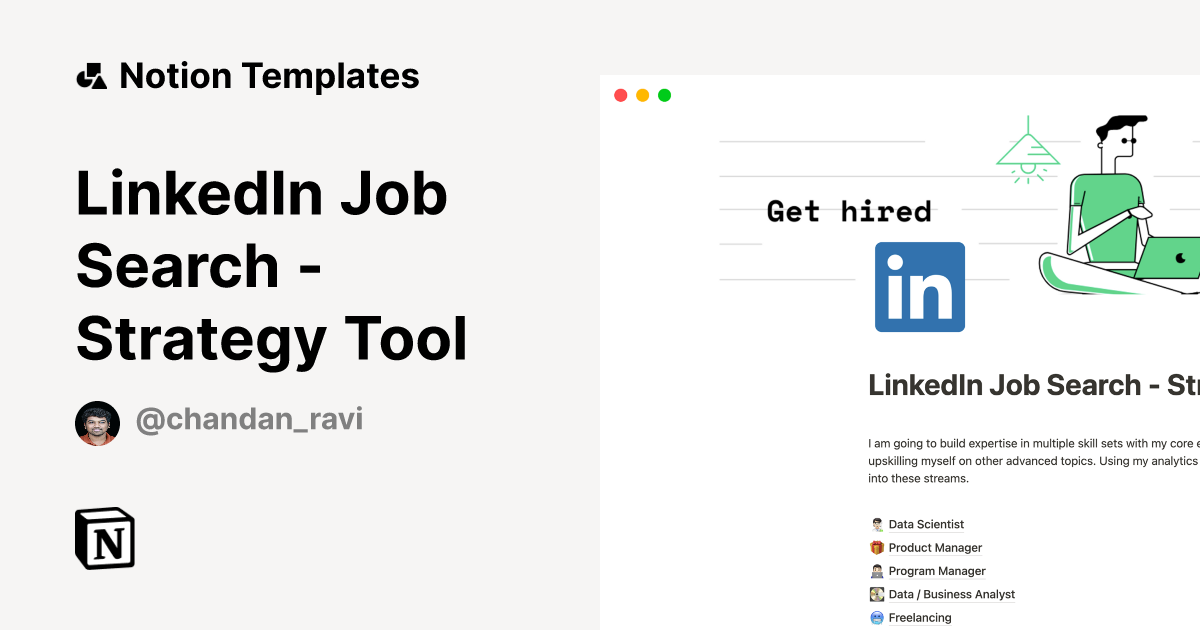Open the Freelancing page link
The image size is (1200, 630).
coord(920,617)
